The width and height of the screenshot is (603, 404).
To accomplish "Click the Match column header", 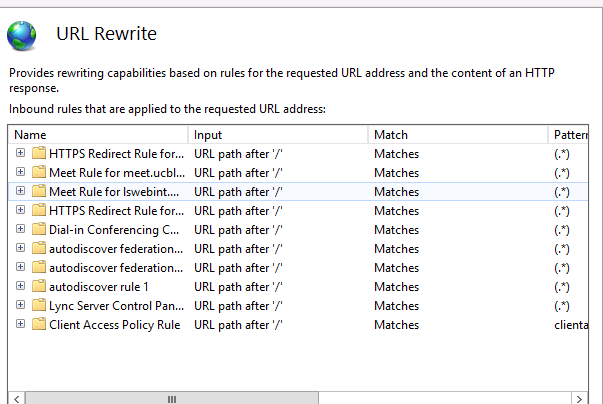I will (x=457, y=135).
